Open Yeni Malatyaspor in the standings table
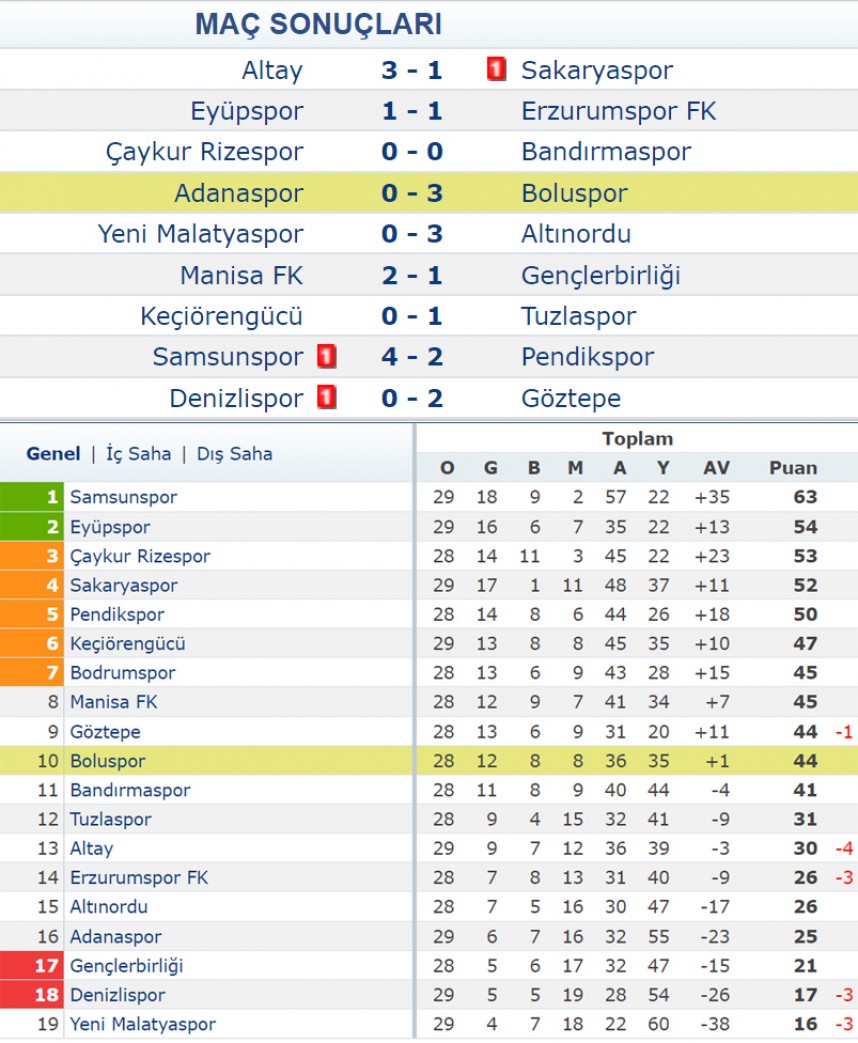Image resolution: width=858 pixels, height=1043 pixels. click(143, 1024)
